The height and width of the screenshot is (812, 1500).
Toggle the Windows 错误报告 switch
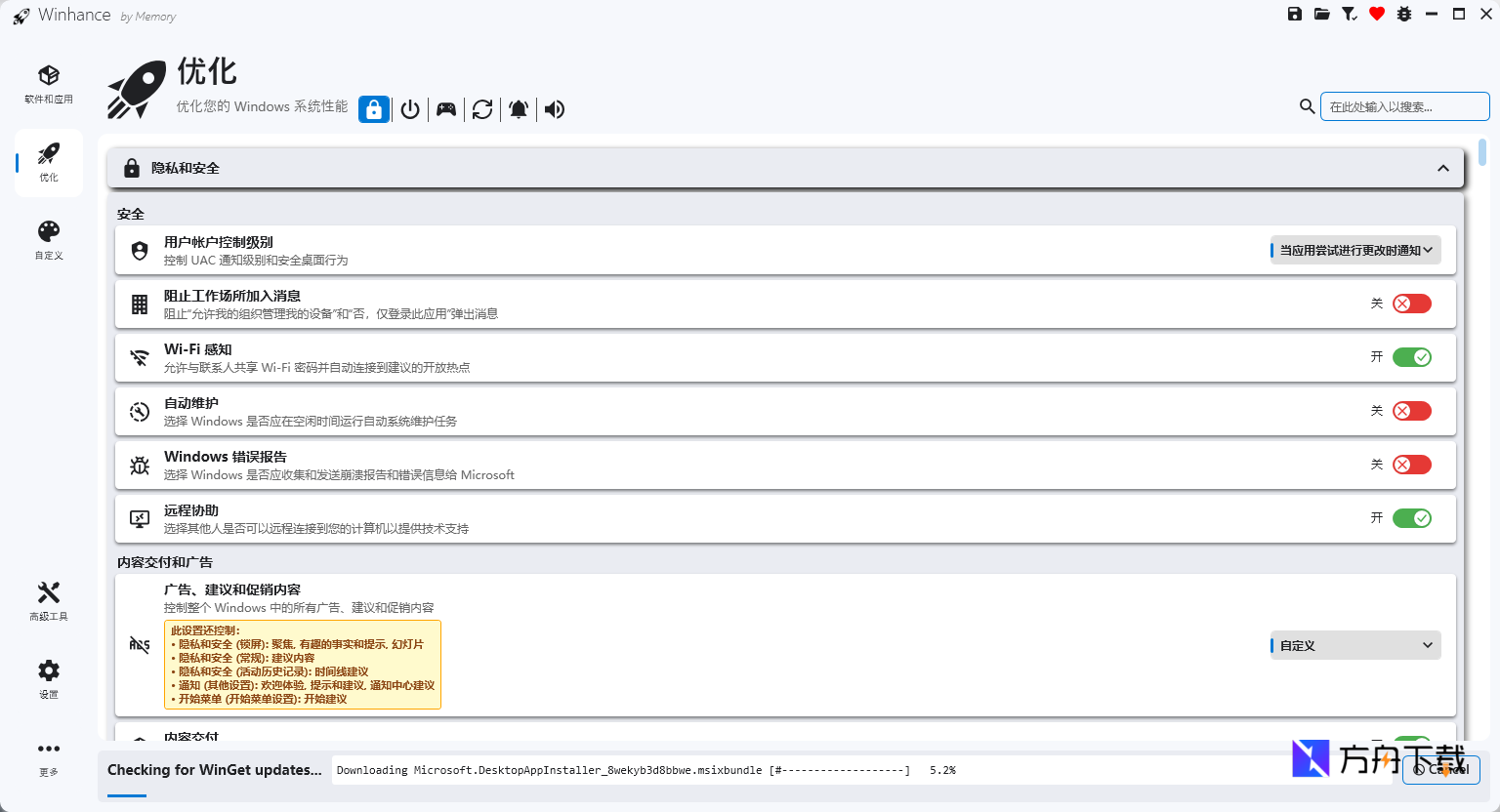(x=1411, y=465)
